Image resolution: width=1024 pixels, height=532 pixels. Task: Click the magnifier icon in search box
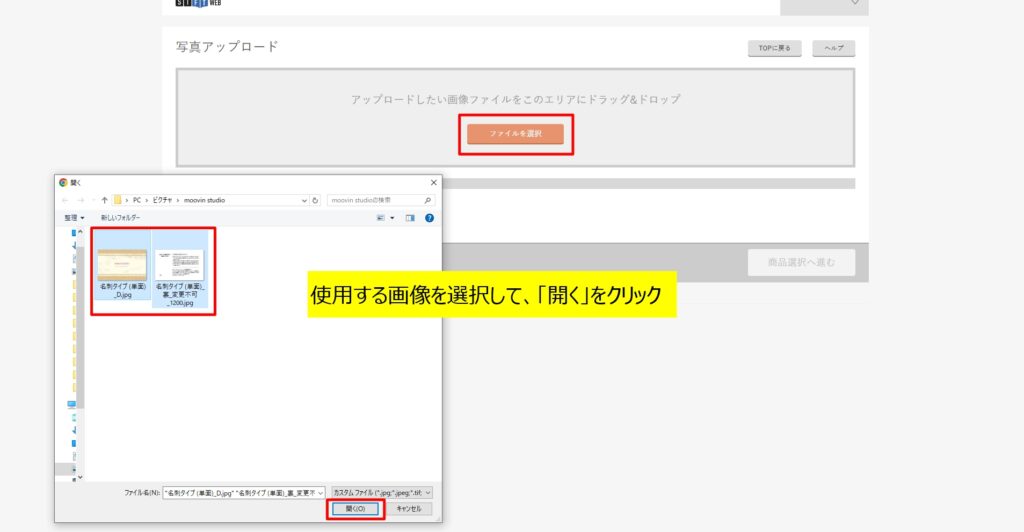(x=429, y=200)
